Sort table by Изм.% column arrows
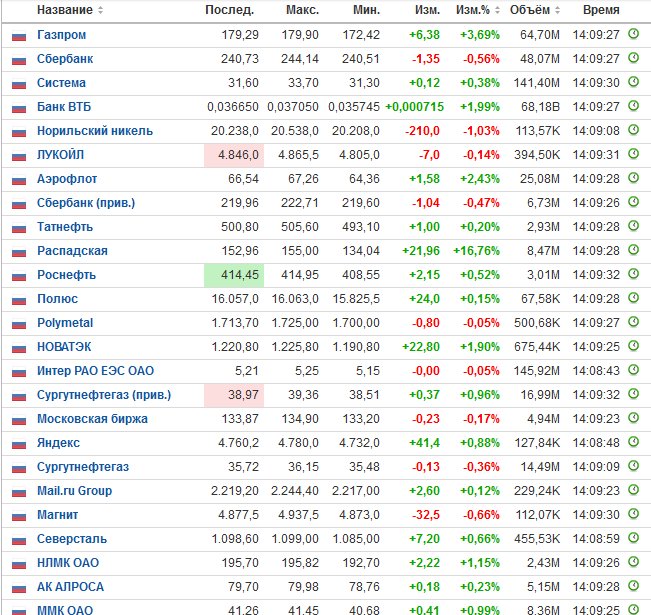The height and width of the screenshot is (615, 651). pos(497,10)
